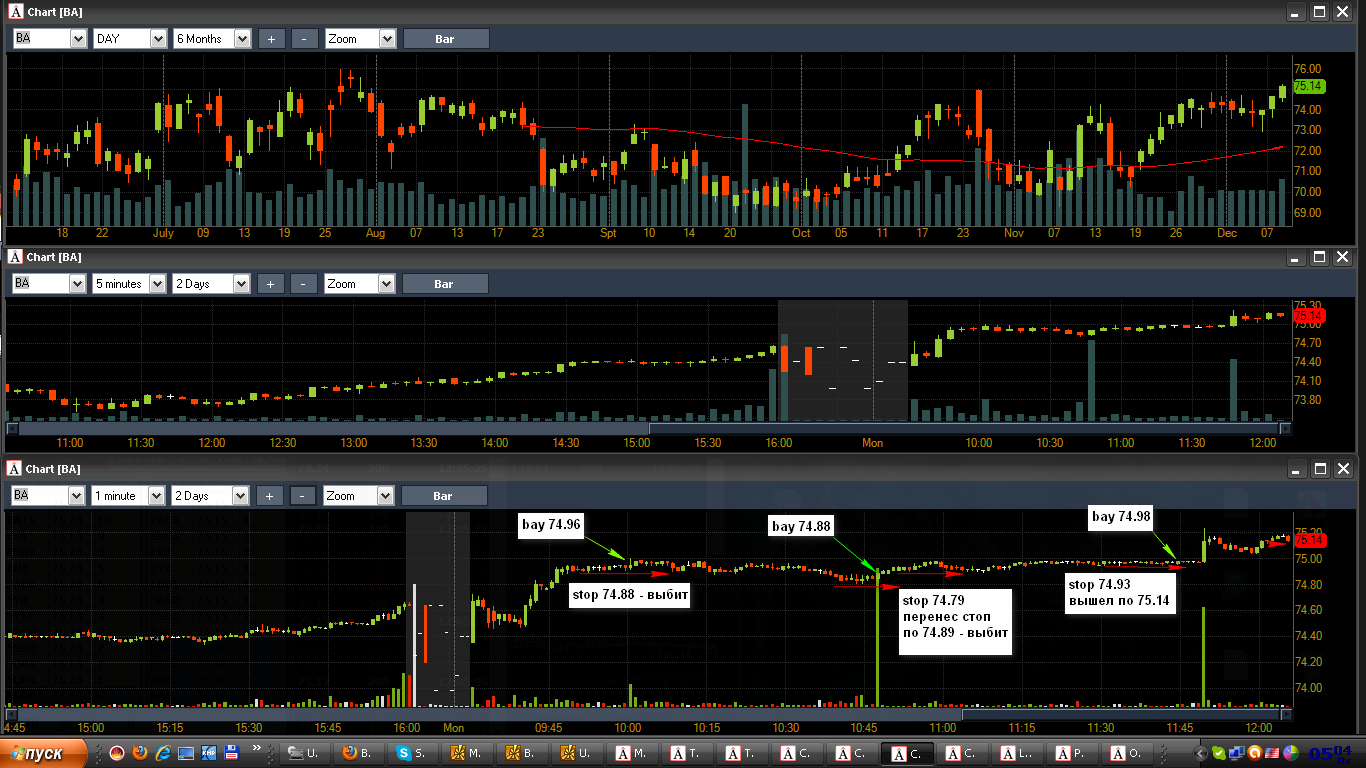The image size is (1366, 768).
Task: Click the plus button on the 1 minute chart toolbar
Action: click(271, 496)
